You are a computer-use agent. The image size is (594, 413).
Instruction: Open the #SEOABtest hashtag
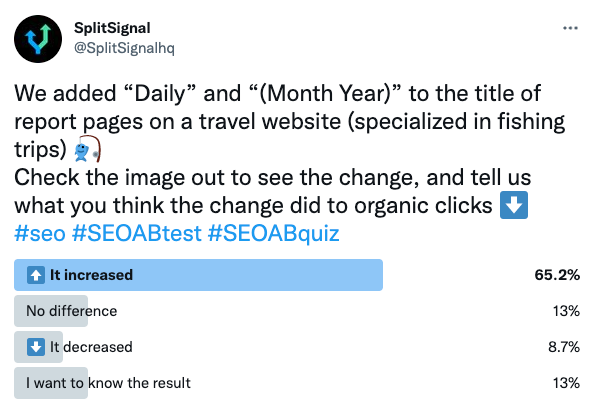pos(136,233)
